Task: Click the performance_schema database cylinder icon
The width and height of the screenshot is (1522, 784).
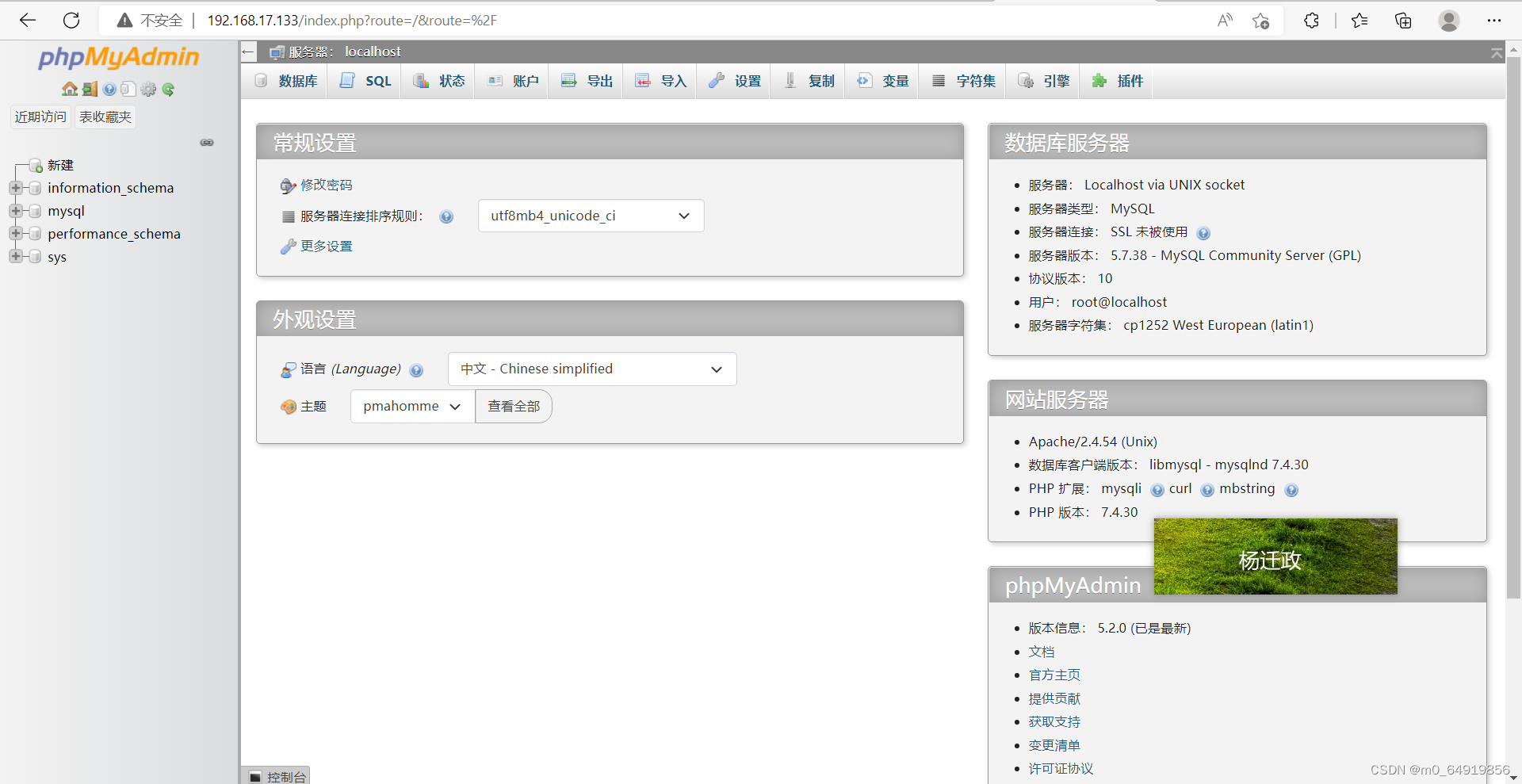Action: 34,234
